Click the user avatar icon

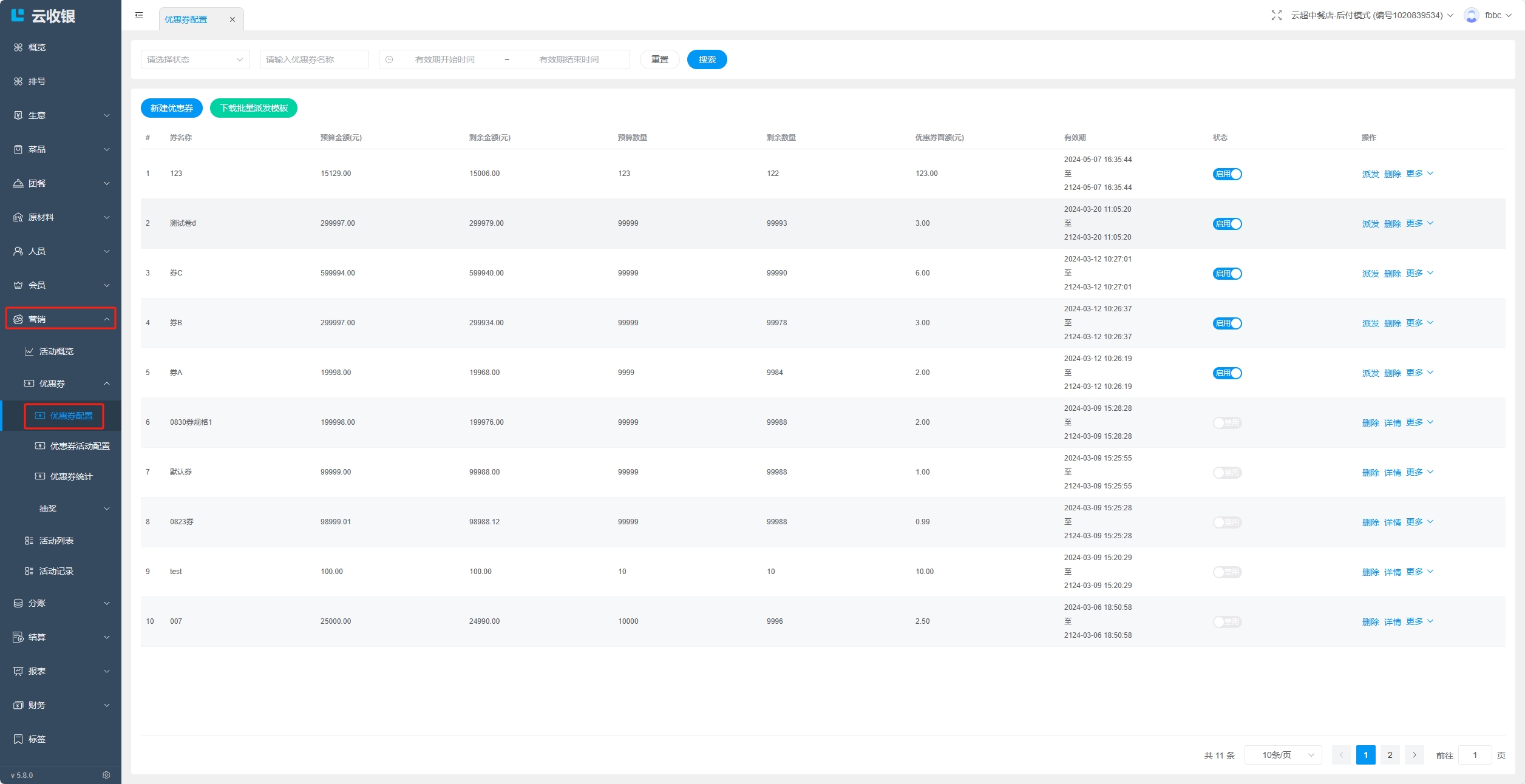point(1470,15)
